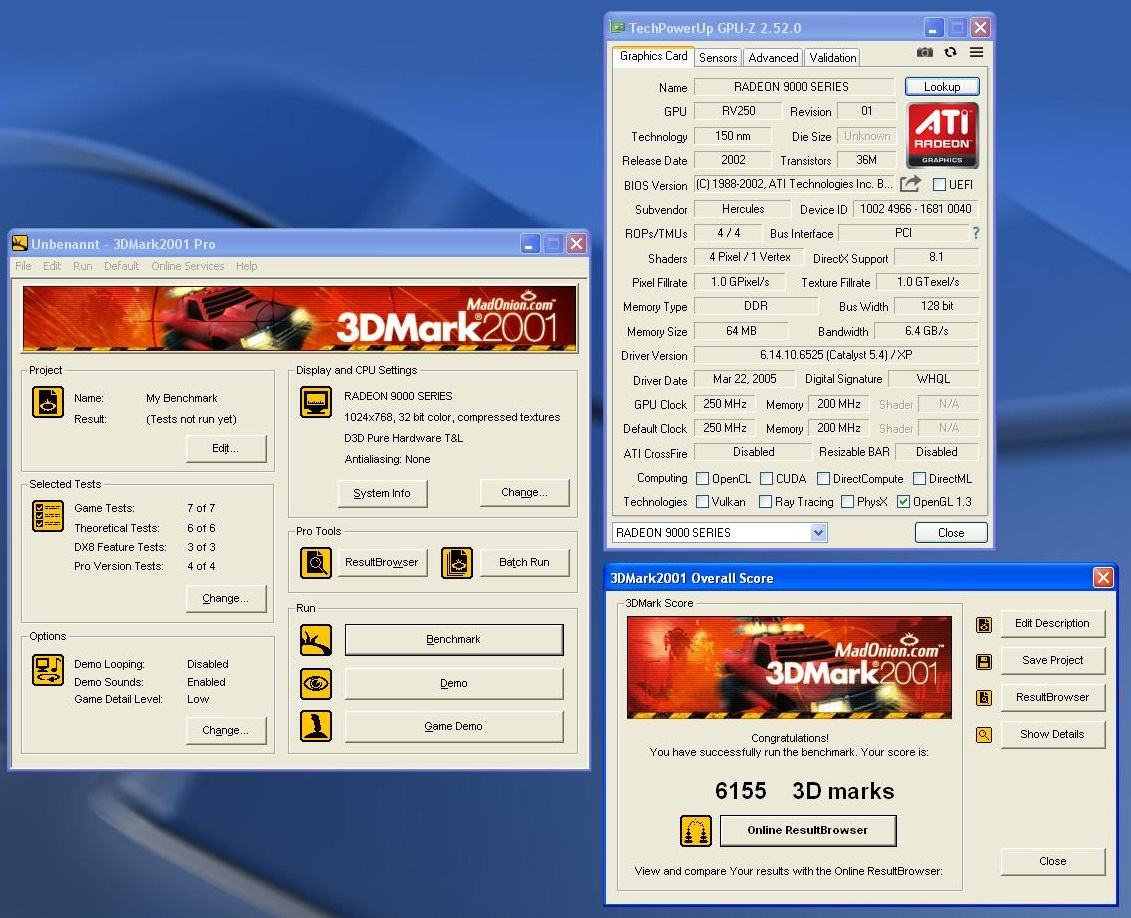Viewport: 1131px width, 918px height.
Task: Click the GPU-Z screenshot camera icon
Action: [x=924, y=53]
